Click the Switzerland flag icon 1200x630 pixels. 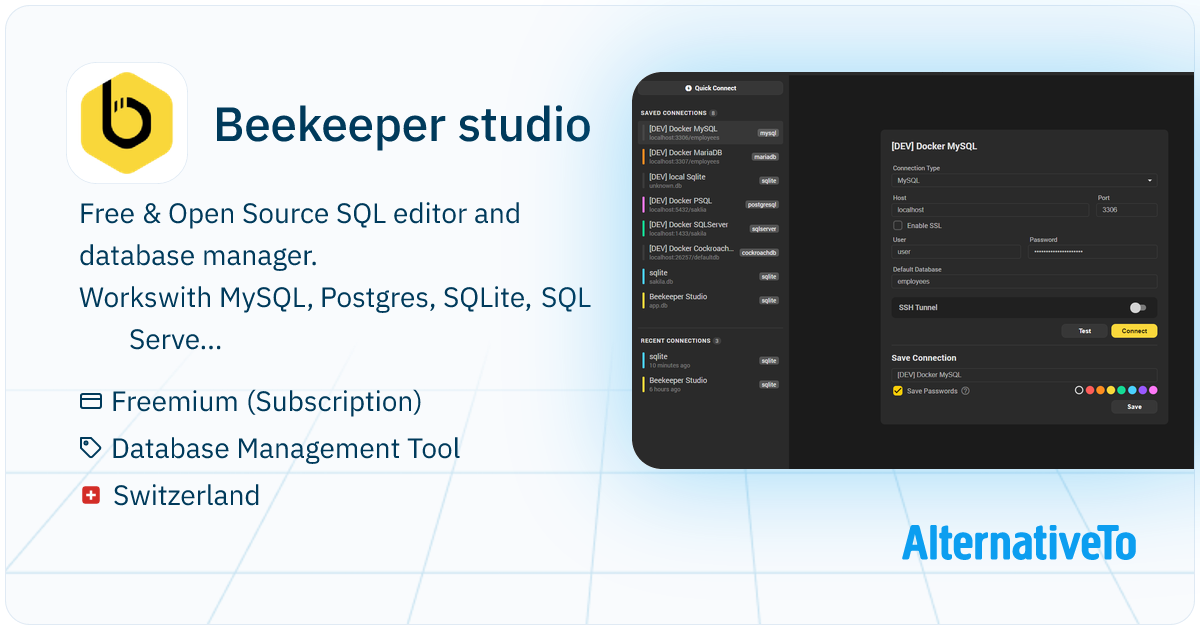click(90, 495)
